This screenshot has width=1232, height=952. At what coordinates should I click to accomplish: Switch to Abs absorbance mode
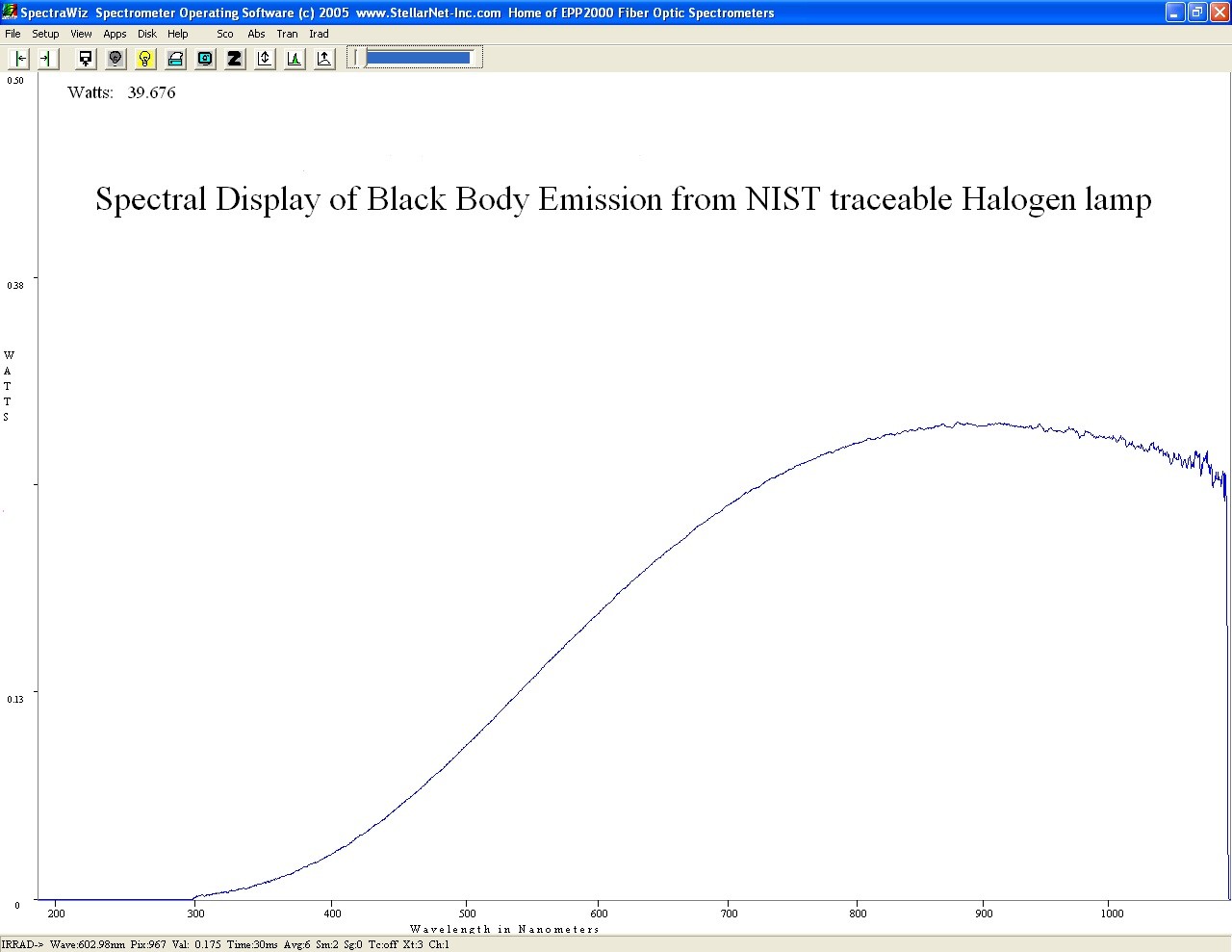[x=256, y=34]
